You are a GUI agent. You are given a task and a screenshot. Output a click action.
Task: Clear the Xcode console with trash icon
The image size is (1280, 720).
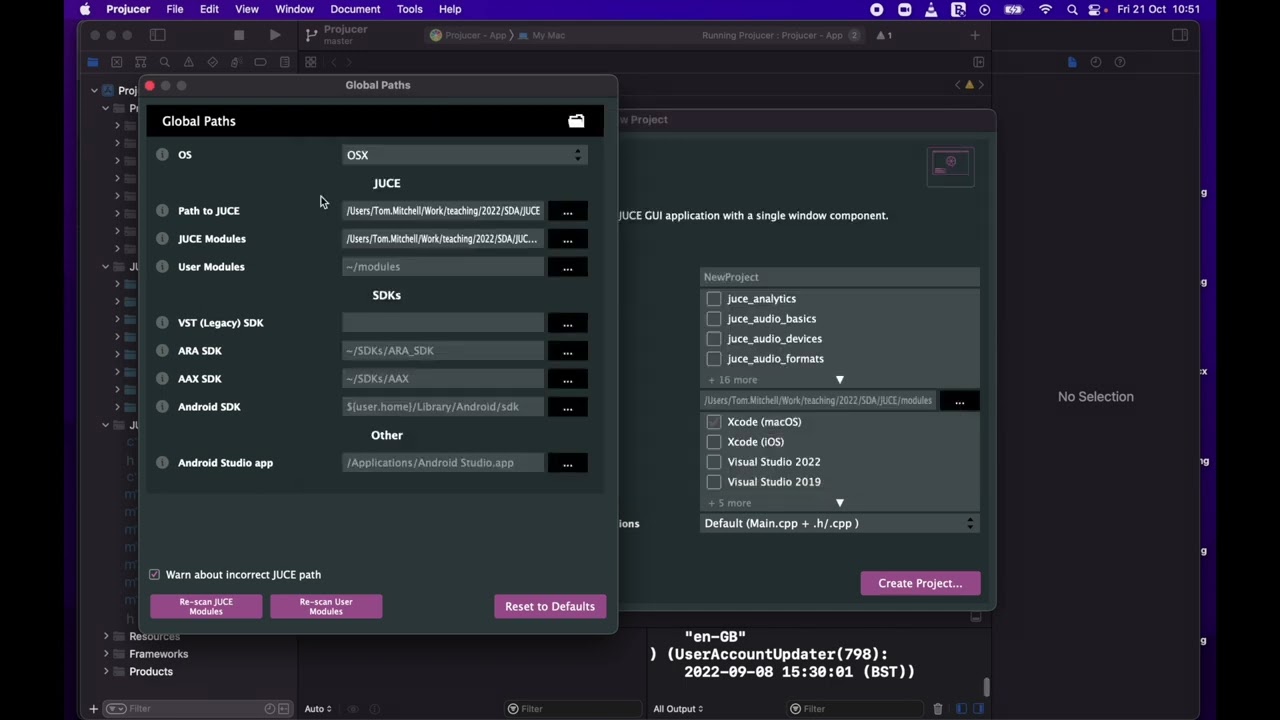click(938, 709)
